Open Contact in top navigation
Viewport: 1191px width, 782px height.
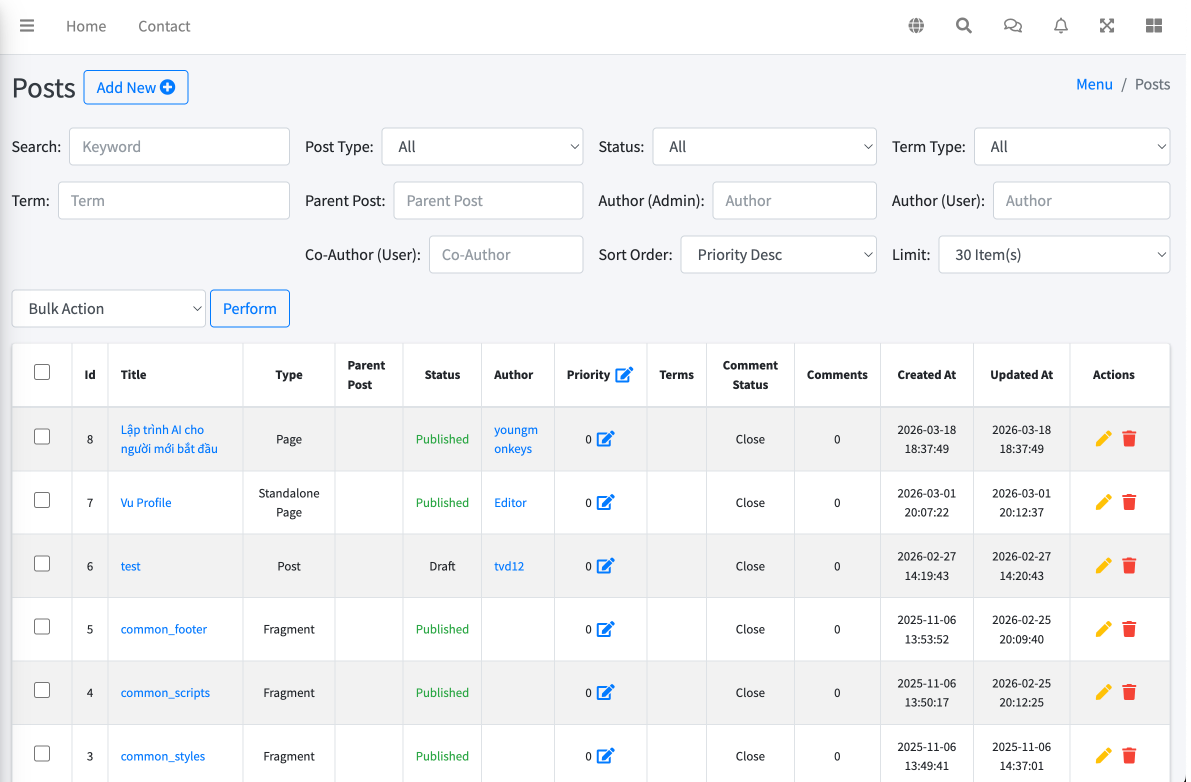click(x=164, y=26)
